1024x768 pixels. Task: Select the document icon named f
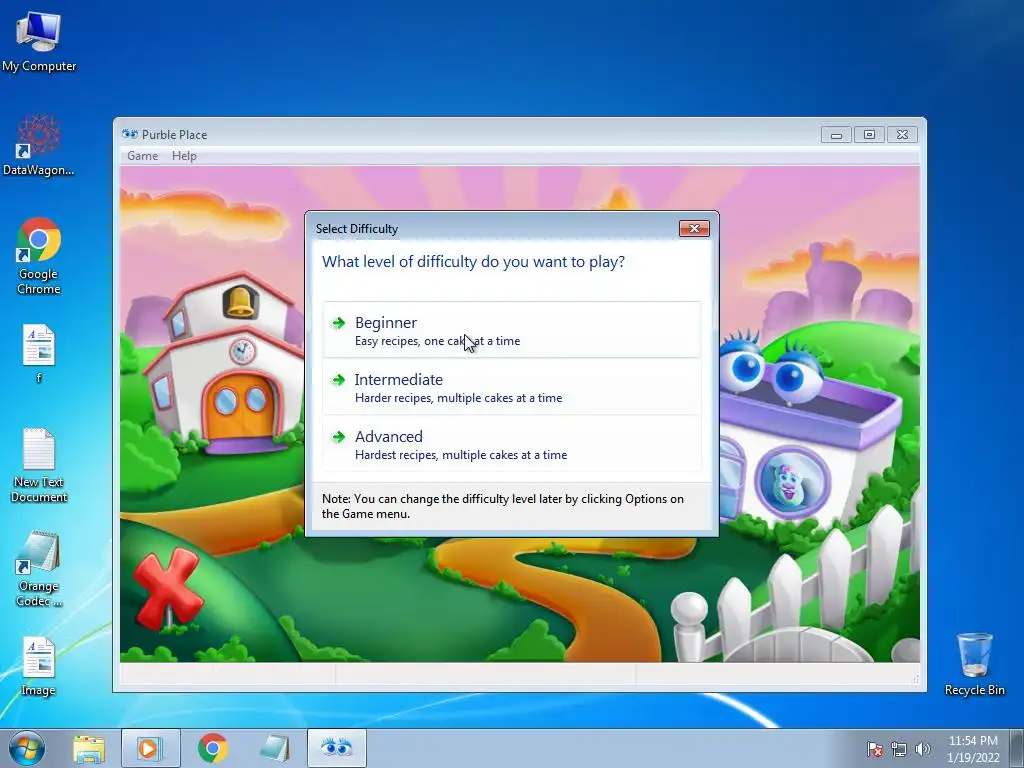[39, 353]
